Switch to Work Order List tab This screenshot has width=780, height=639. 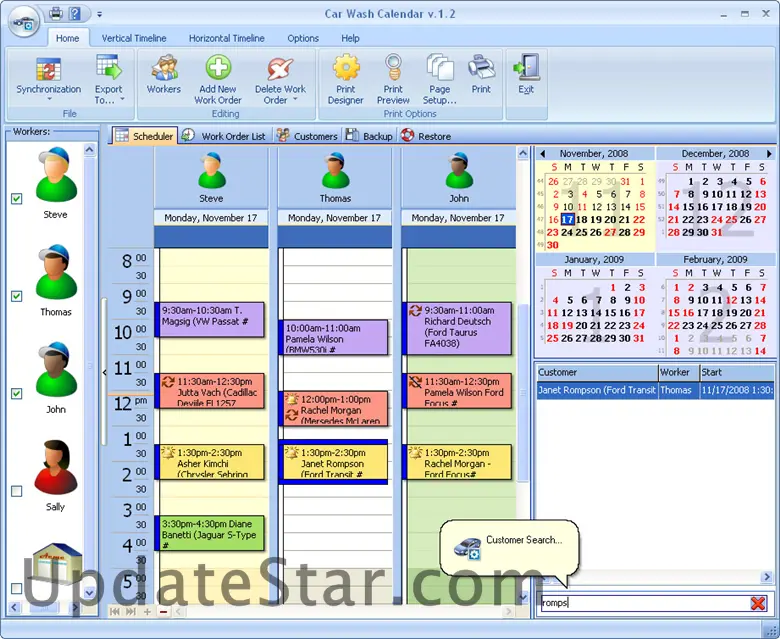[223, 136]
